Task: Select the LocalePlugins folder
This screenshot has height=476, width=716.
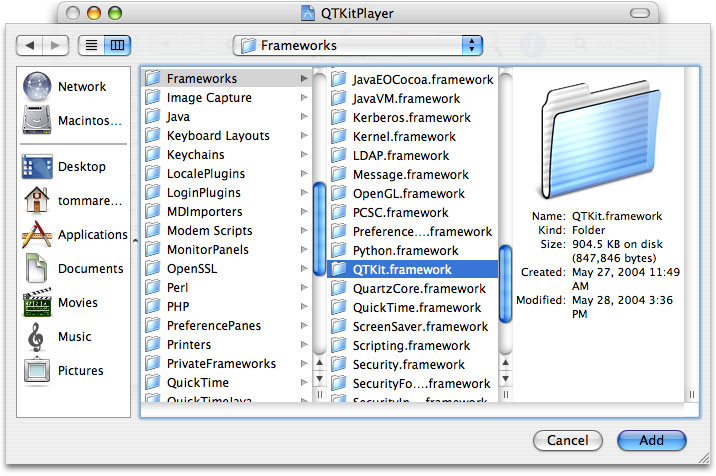Action: click(x=226, y=174)
